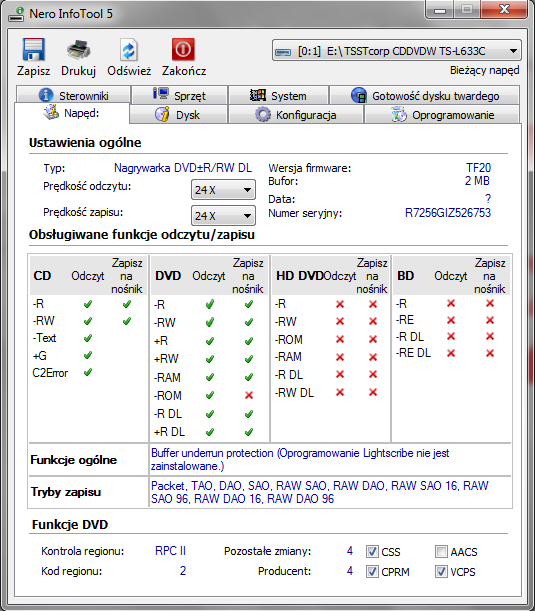Click the Producent value 4
This screenshot has height=611, width=535.
(350, 571)
